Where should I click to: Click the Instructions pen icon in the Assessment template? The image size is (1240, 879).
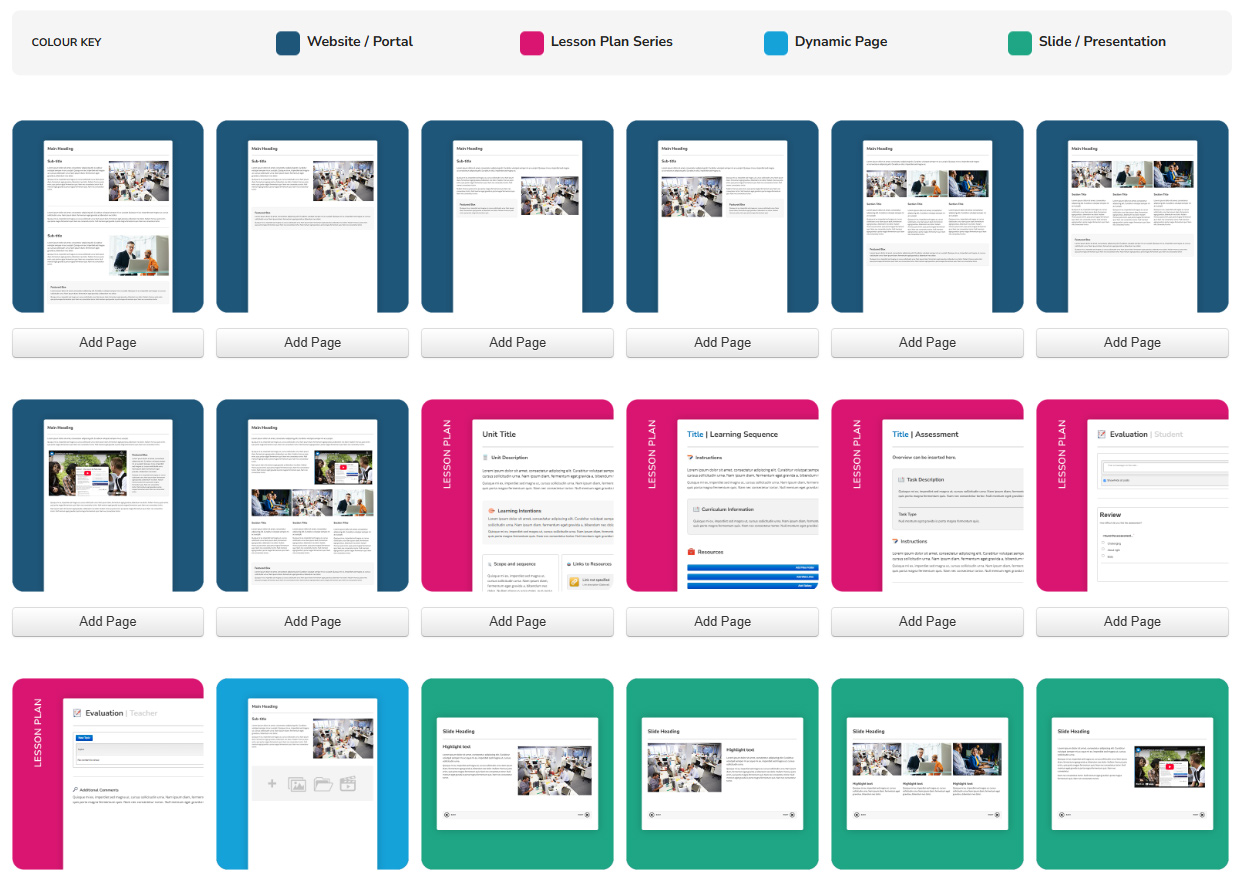[x=895, y=541]
